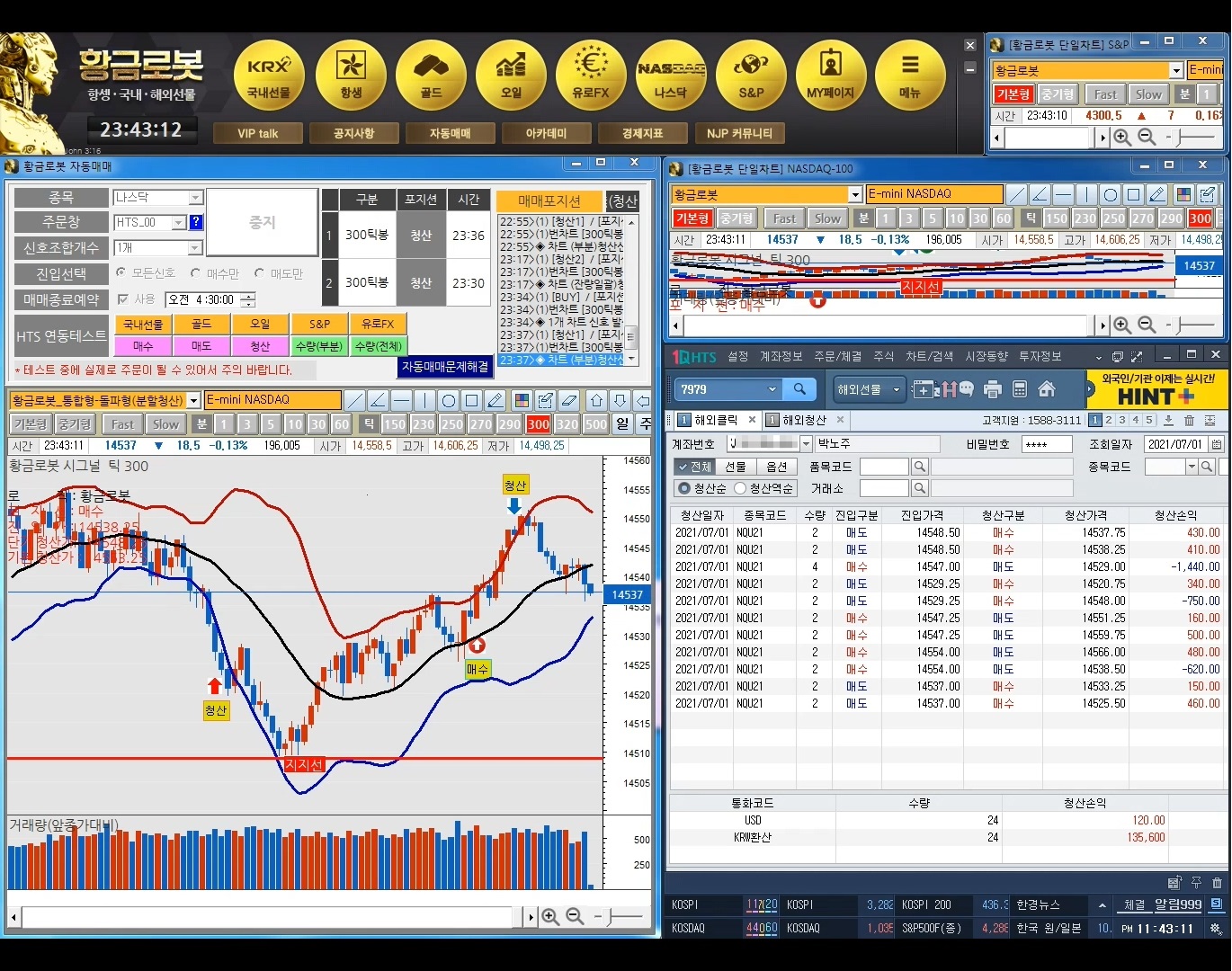Viewport: 1232px width, 971px height.
Task: Open the 종목 나스닥 dropdown
Action: pos(195,198)
